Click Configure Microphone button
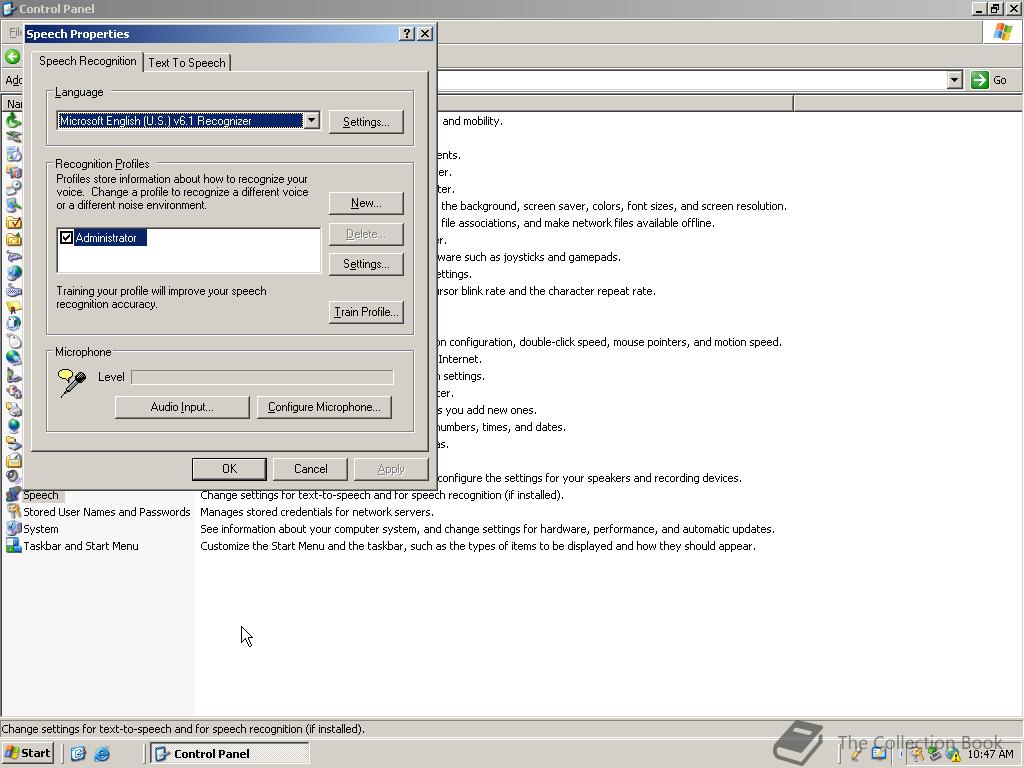This screenshot has height=768, width=1024. click(x=324, y=407)
